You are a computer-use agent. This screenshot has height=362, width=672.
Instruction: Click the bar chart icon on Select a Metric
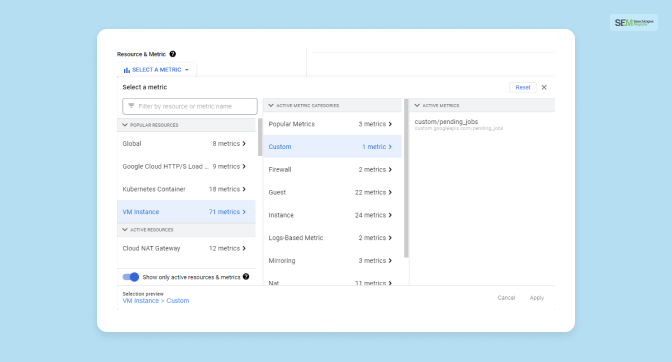(126, 70)
